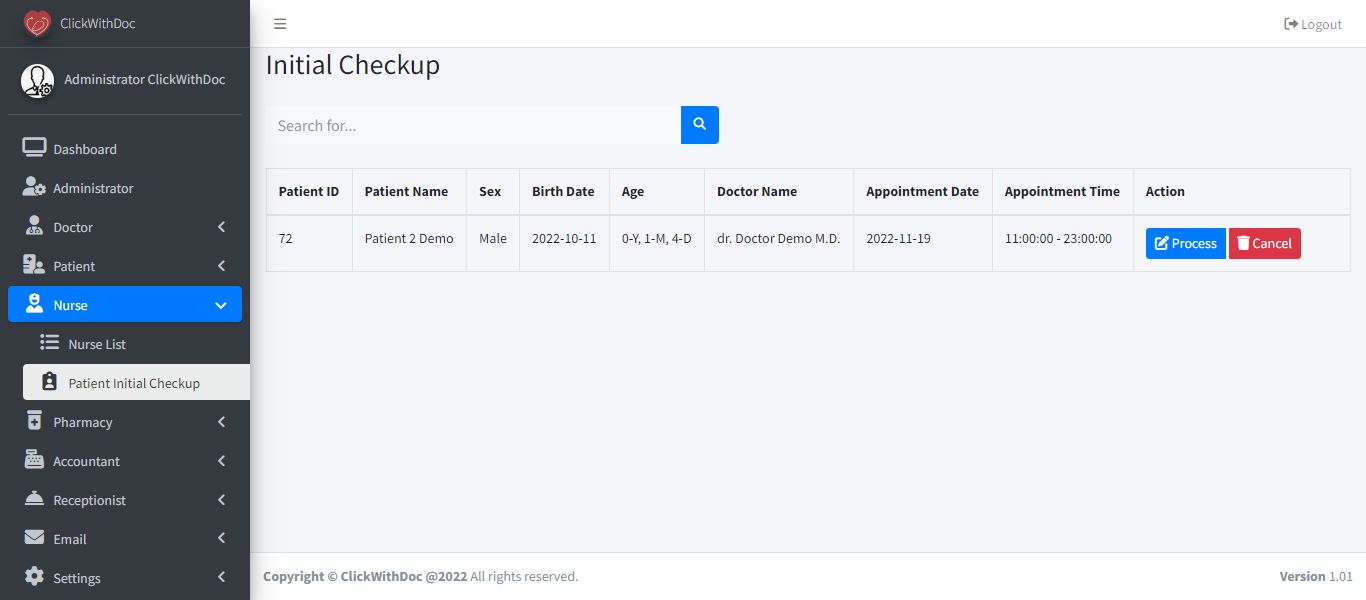
Task: Click the ClickWithDoc heart logo
Action: point(37,23)
